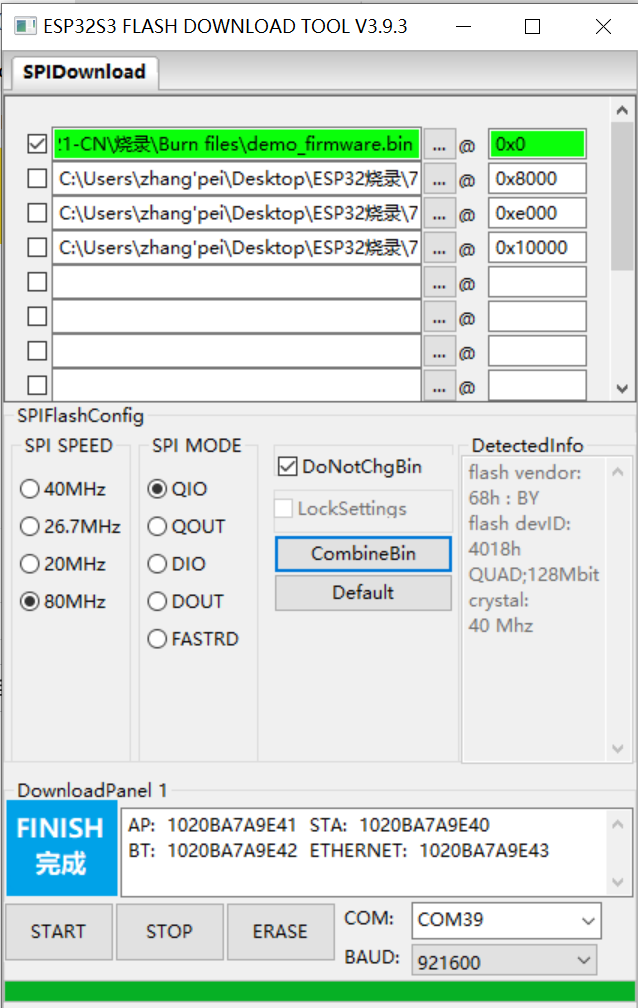This screenshot has width=638, height=1008.
Task: Switch to SPIDownload tab
Action: coord(84,72)
